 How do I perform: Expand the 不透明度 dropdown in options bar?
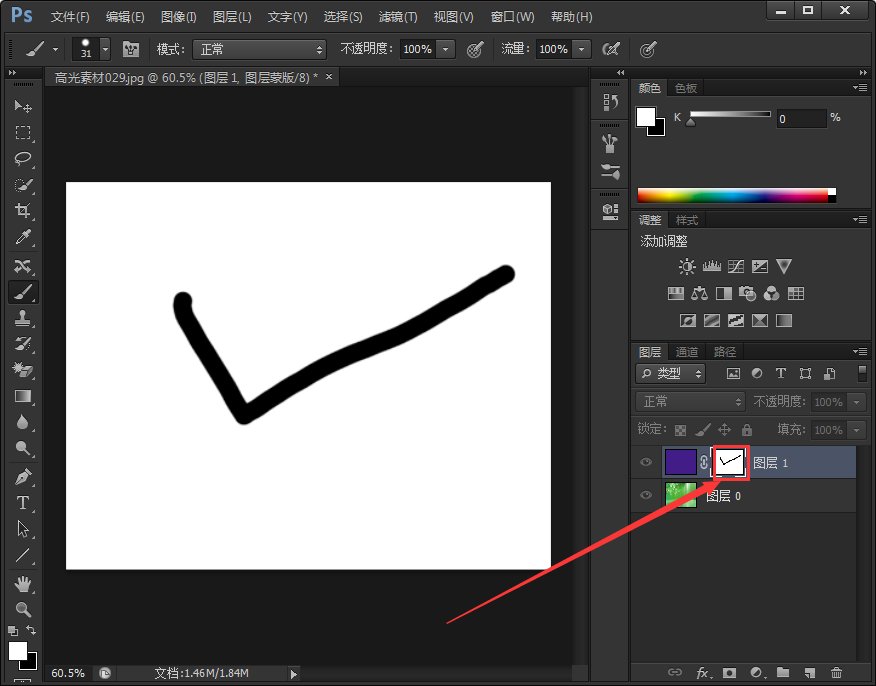(x=445, y=49)
